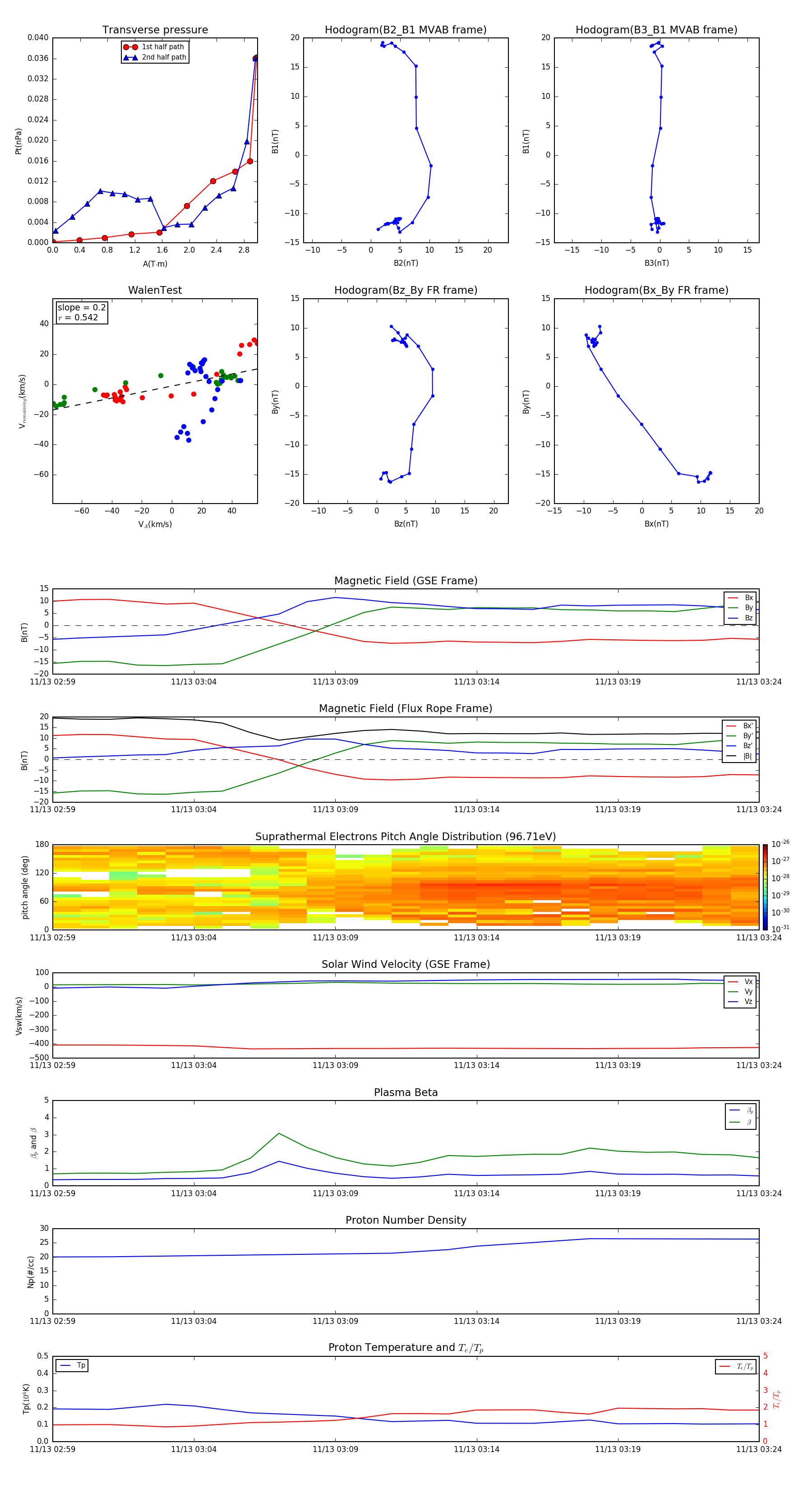
Task: Click the 'slope = 0.2' annotation box in WalenTest
Action: click(x=82, y=312)
